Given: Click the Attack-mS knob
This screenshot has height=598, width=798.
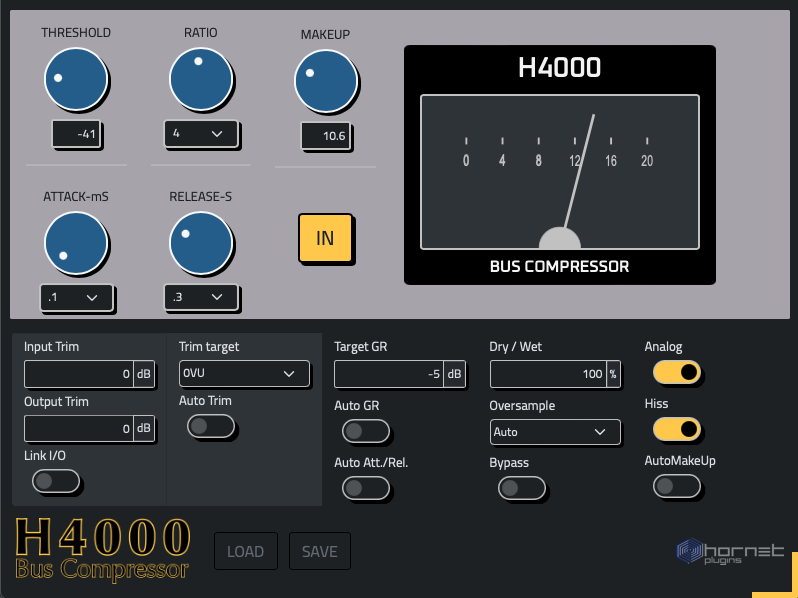Looking at the screenshot, I should pos(76,246).
